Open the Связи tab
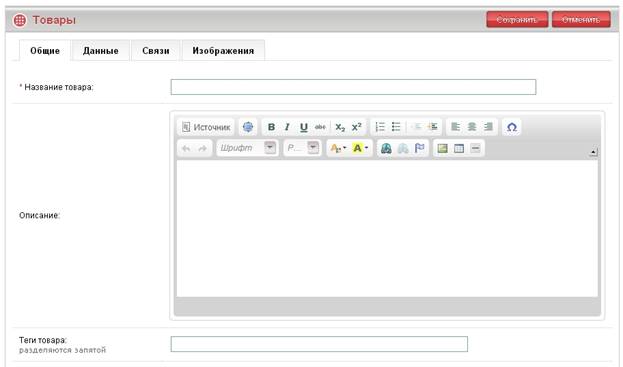 tap(156, 50)
